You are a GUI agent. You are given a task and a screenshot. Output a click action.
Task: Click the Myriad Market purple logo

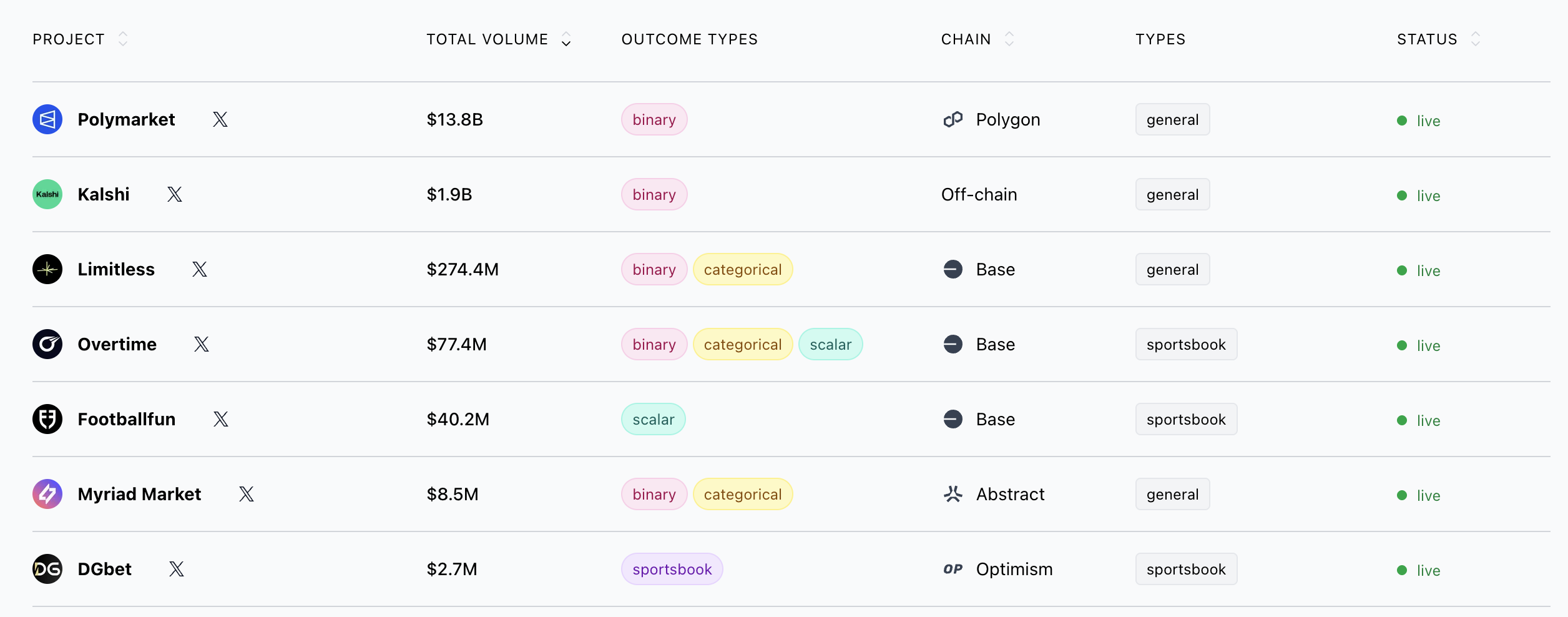(x=47, y=494)
